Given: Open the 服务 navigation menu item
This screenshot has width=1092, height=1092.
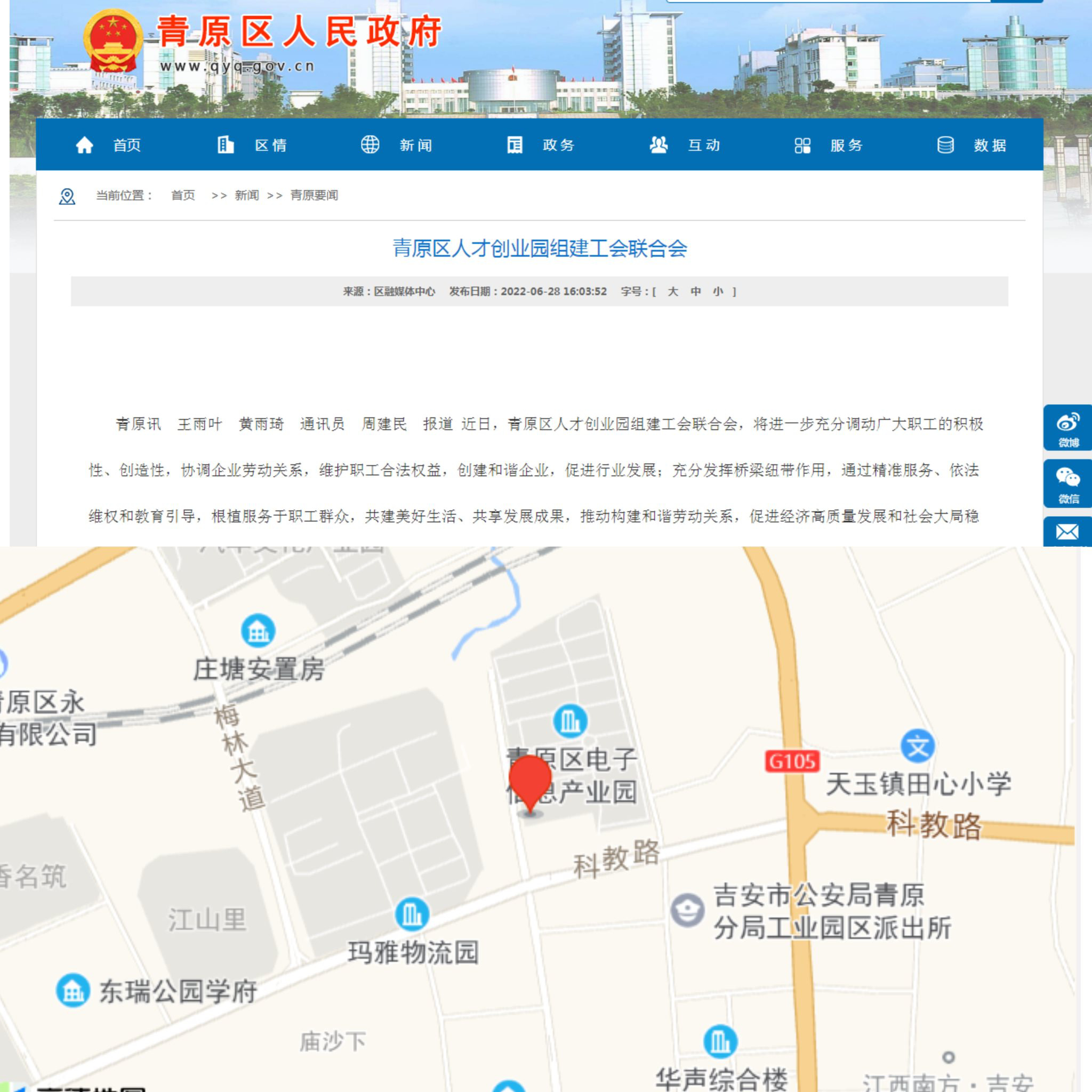Looking at the screenshot, I should pos(846,145).
